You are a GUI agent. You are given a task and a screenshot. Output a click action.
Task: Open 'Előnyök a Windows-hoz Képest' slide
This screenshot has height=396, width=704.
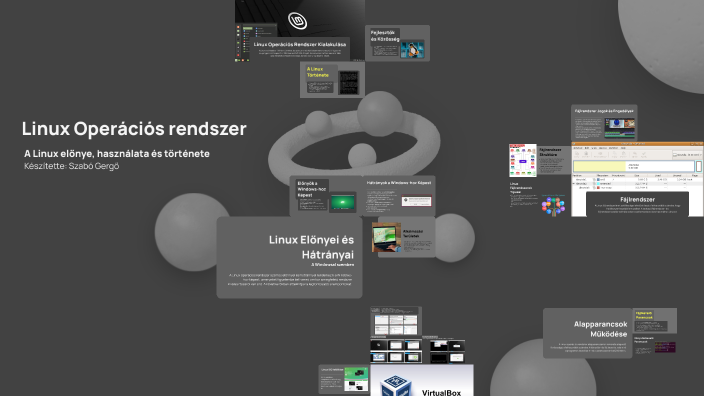(326, 196)
